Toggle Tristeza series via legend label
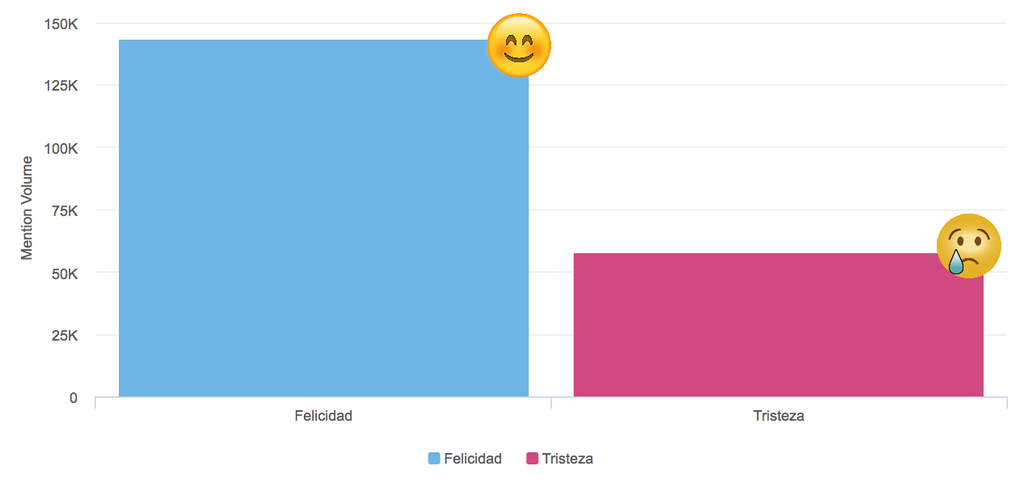 click(567, 458)
